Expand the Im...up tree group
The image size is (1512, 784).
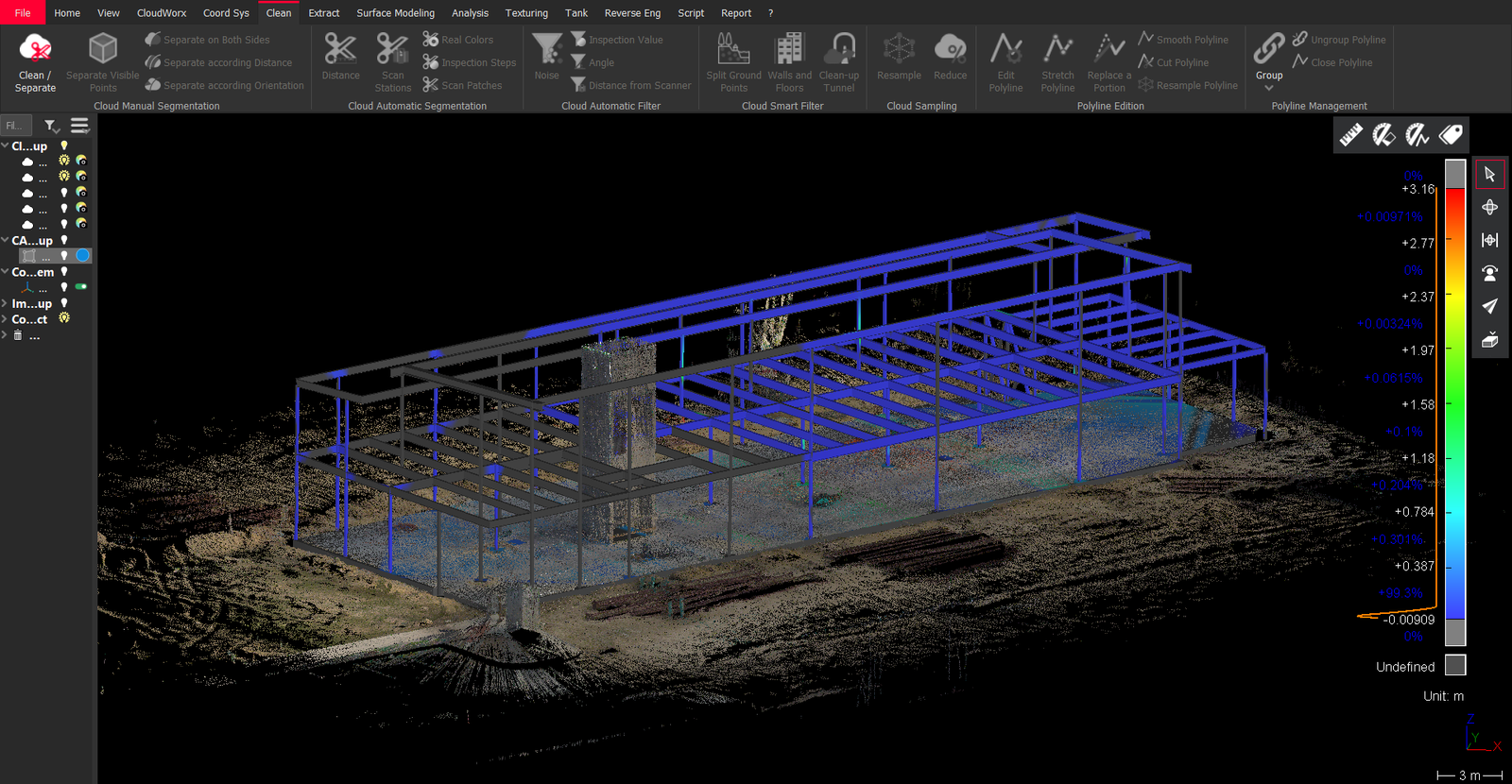tap(5, 303)
